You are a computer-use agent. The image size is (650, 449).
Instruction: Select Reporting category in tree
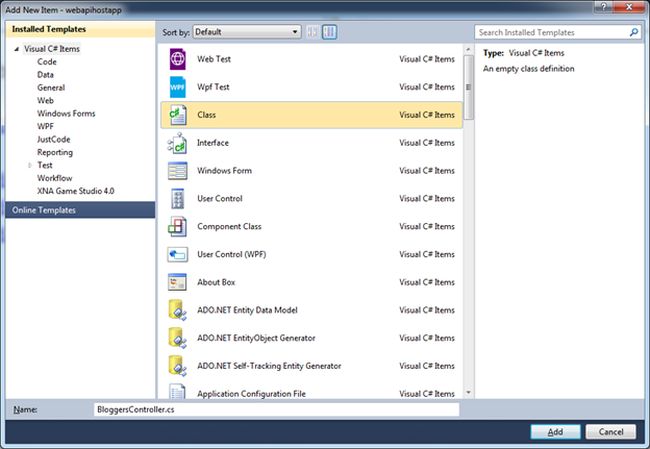55,152
